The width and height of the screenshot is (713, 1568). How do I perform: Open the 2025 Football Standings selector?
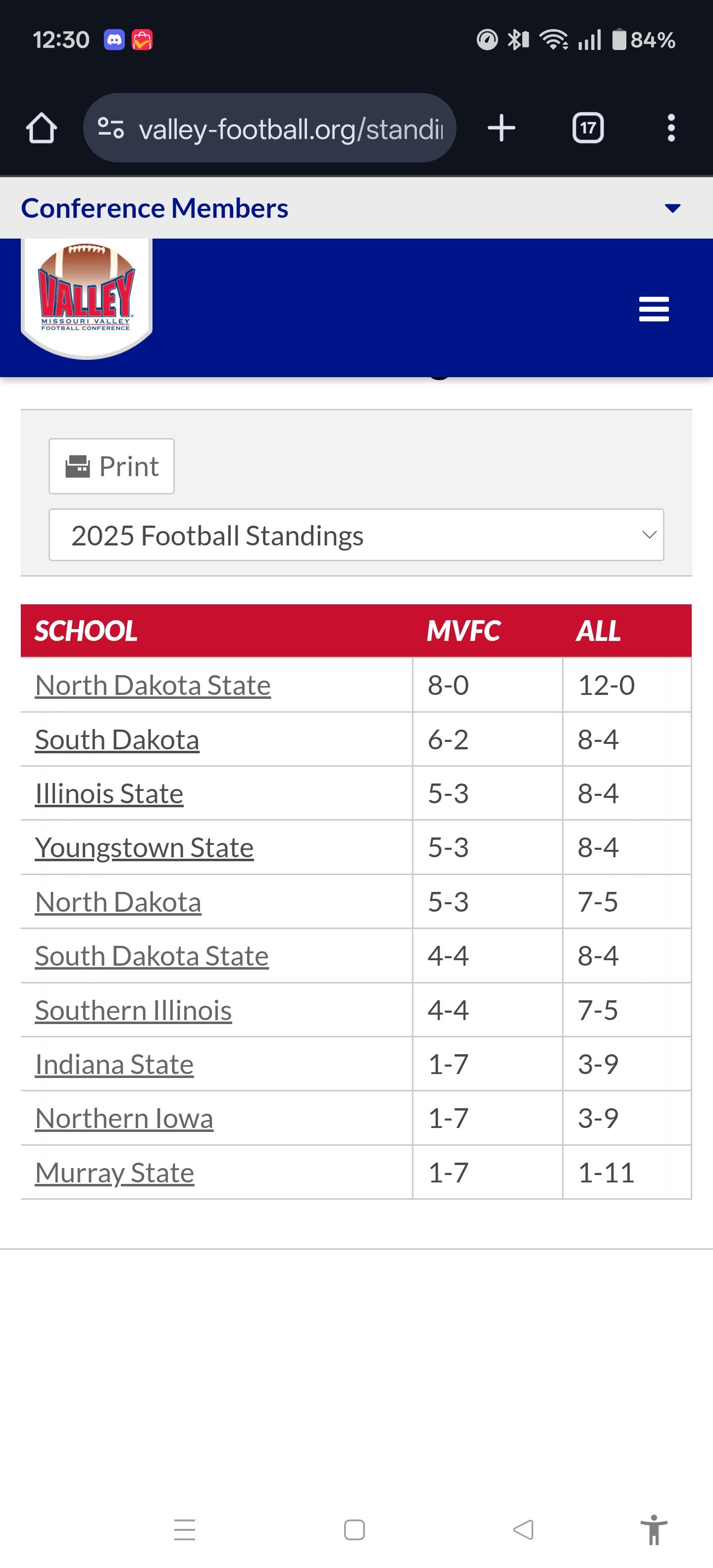pos(356,535)
